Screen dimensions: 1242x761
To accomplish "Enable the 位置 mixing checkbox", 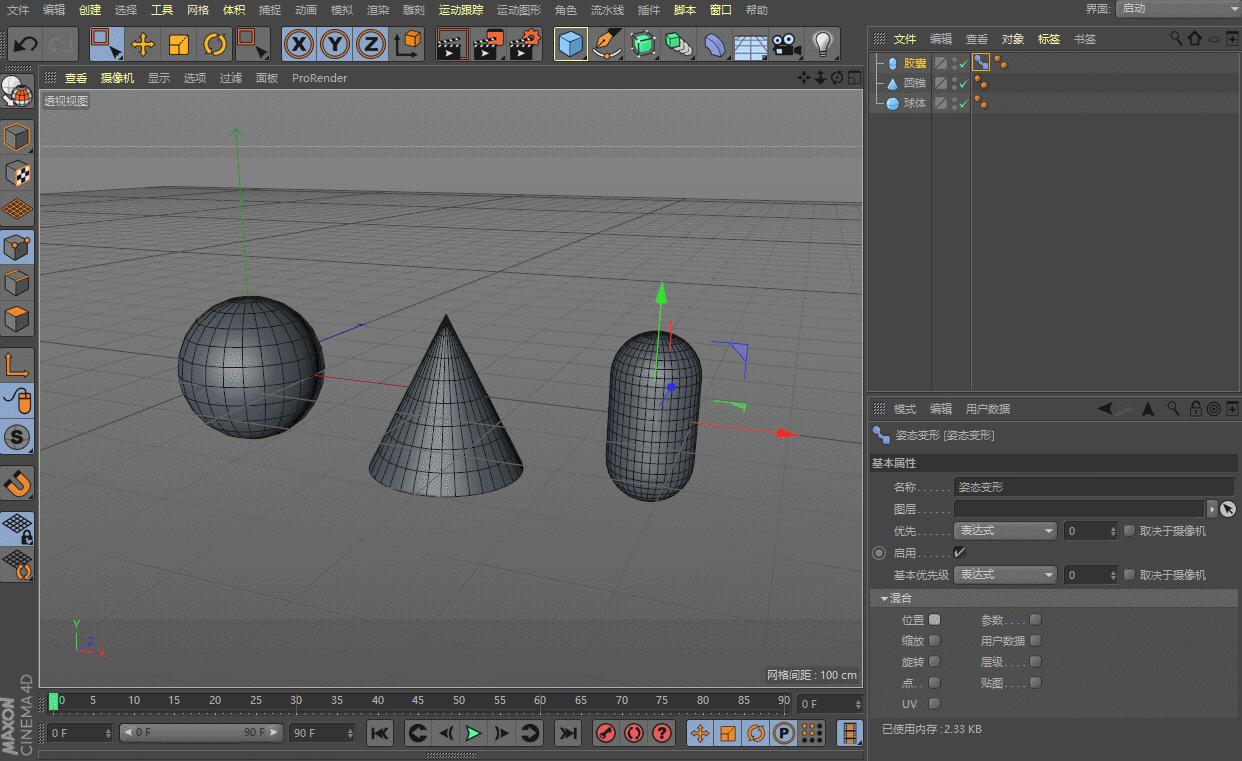I will (936, 619).
